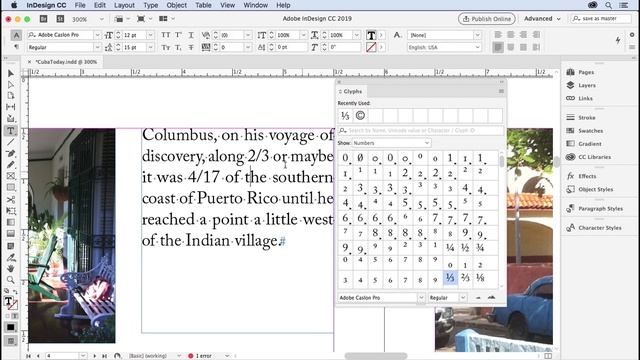Open the font family dropdown
This screenshot has width=640, height=360.
pos(97,35)
